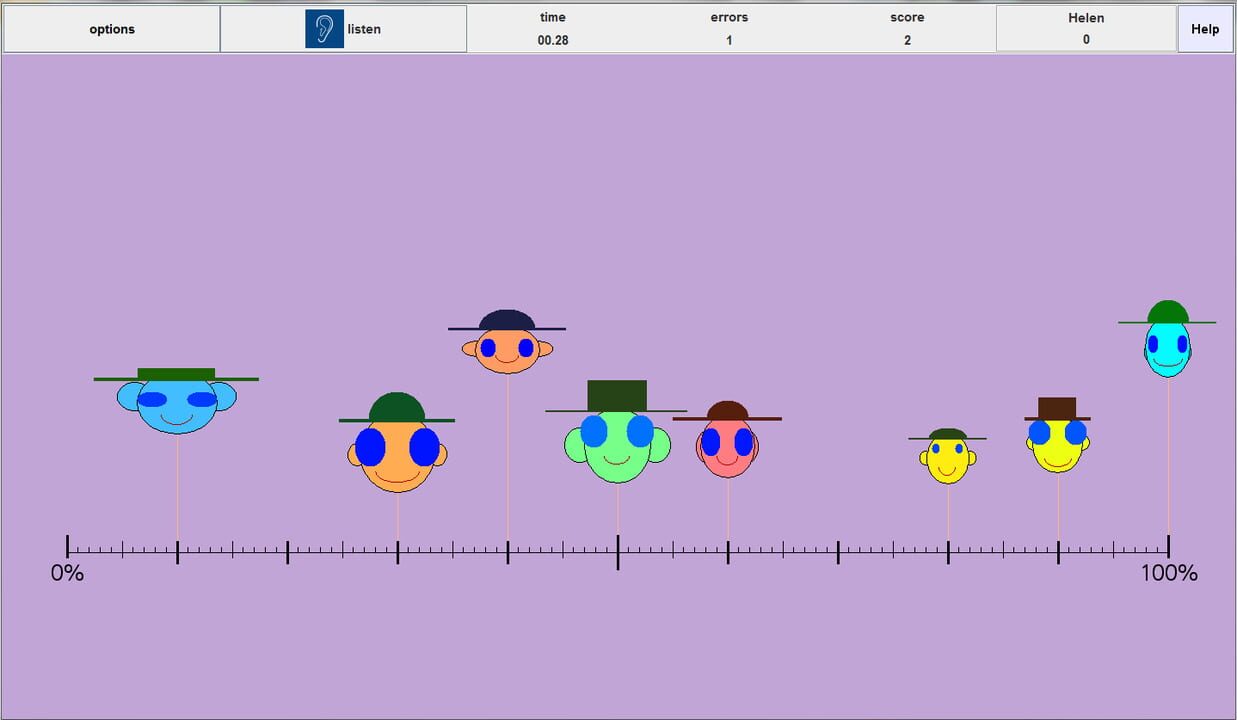Click the listen text label
Viewport: 1237px width, 720px height.
[364, 29]
